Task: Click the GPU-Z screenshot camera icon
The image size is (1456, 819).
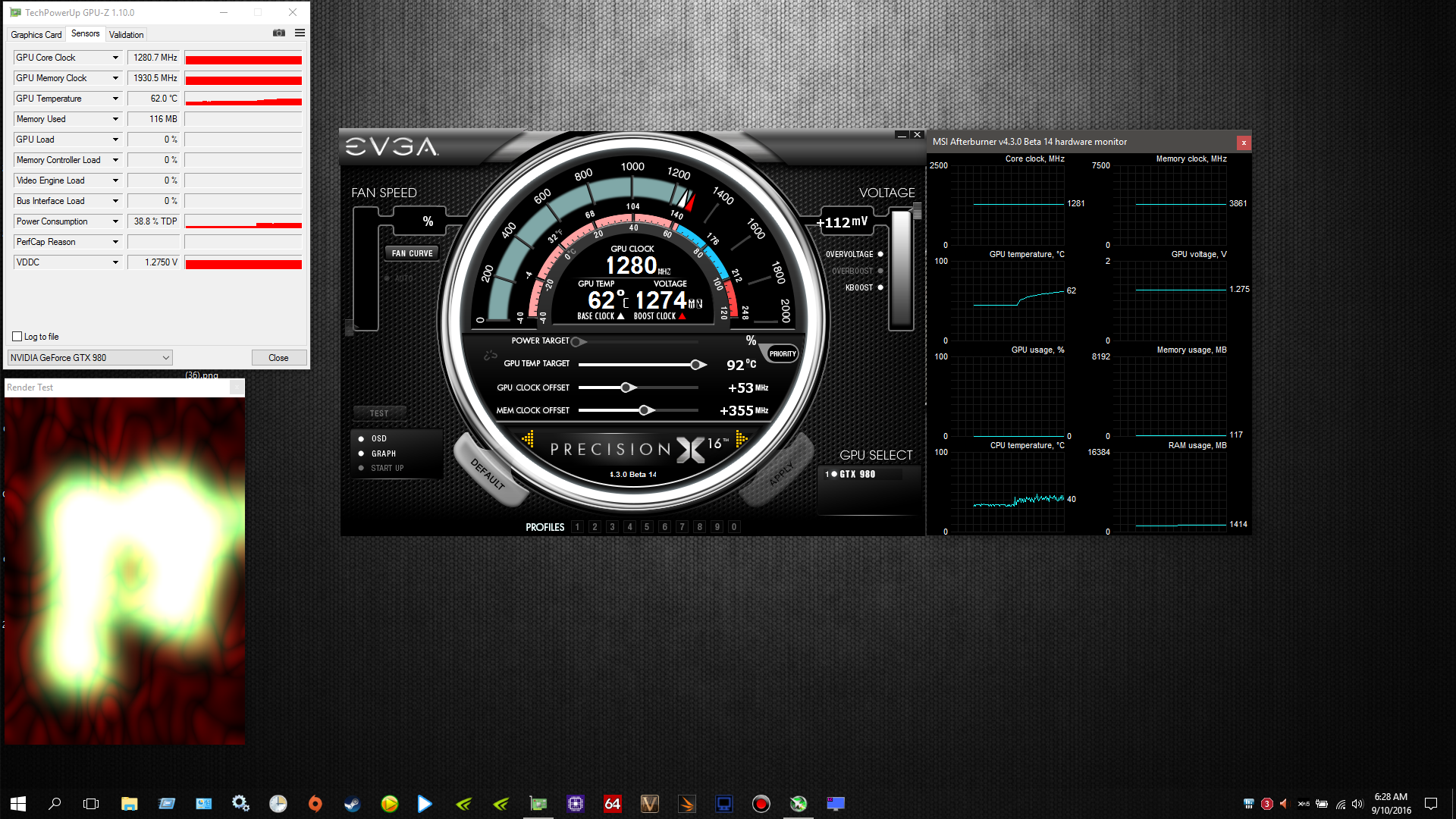Action: [x=279, y=33]
